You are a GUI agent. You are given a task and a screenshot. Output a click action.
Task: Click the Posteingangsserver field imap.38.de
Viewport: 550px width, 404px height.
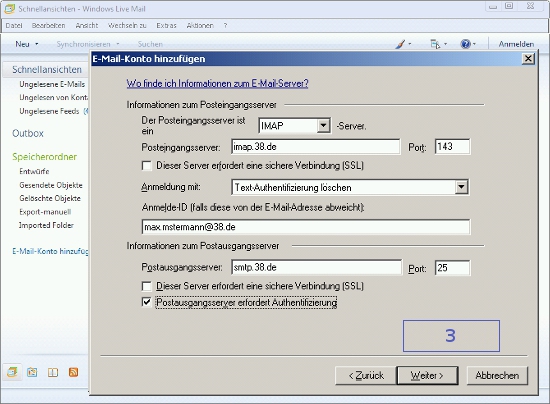click(315, 147)
